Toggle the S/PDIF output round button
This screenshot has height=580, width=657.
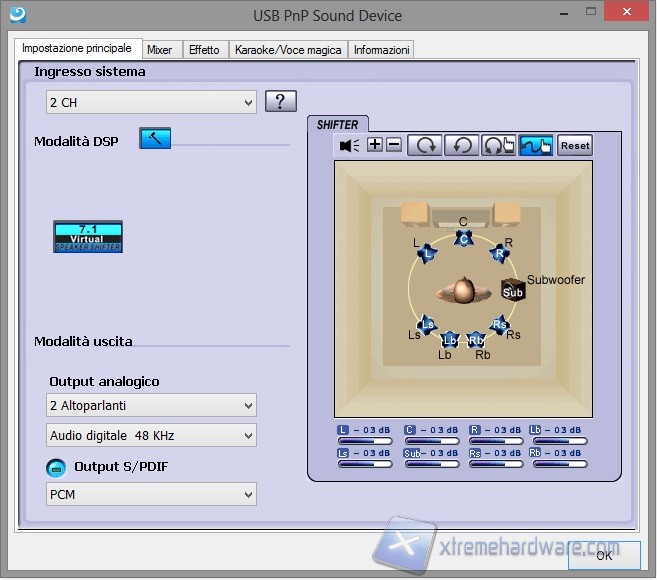click(x=56, y=467)
